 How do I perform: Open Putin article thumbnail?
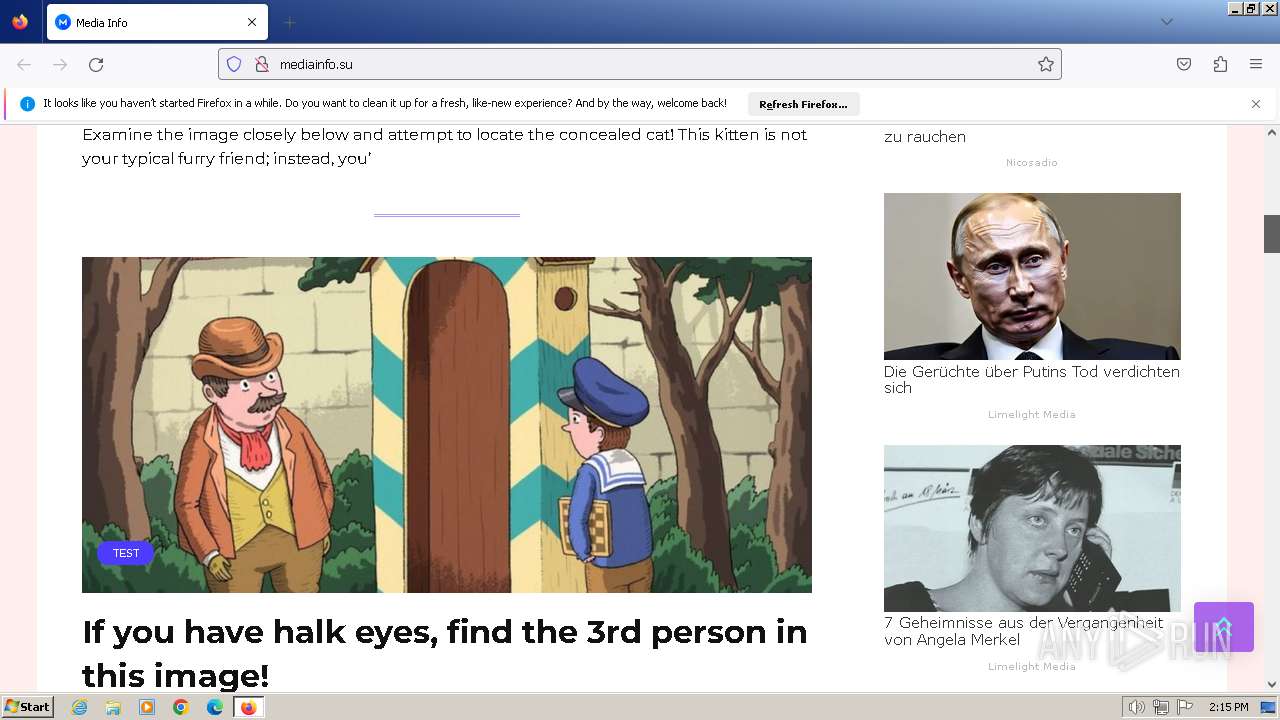1032,276
